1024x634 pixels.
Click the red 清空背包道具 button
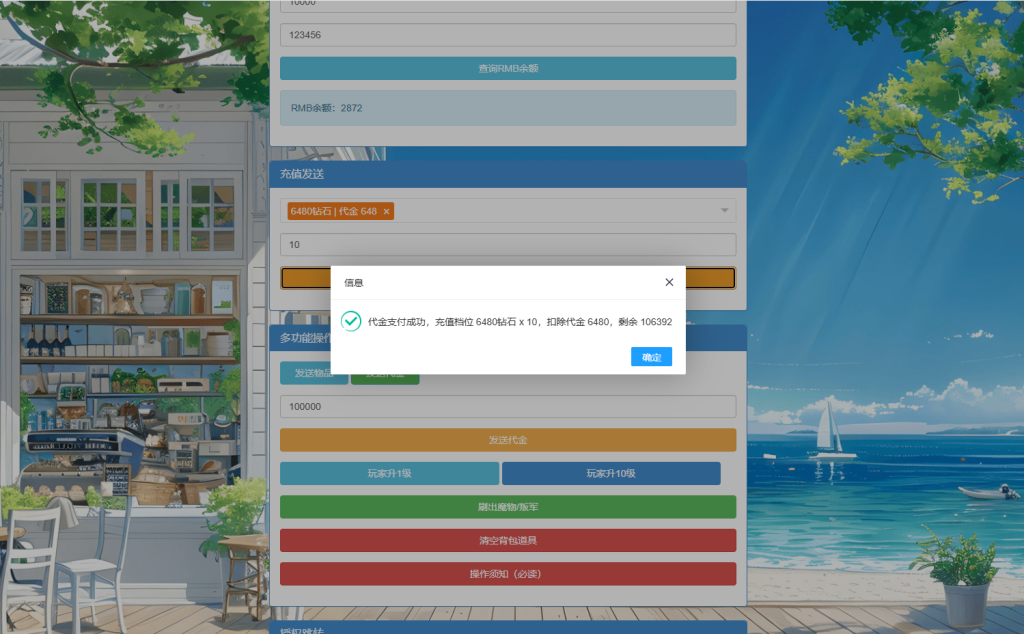(508, 540)
